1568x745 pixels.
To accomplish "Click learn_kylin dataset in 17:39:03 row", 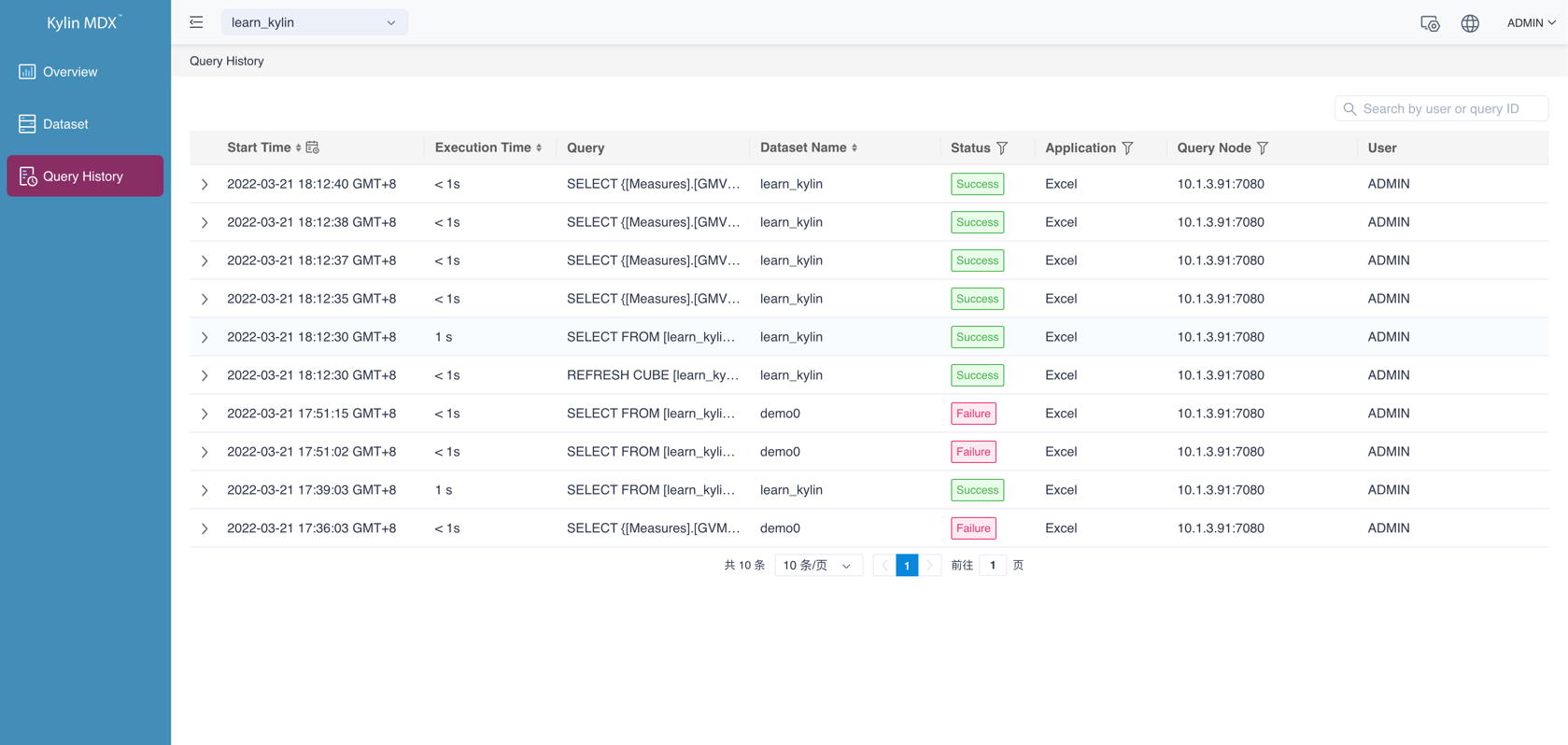I will click(x=791, y=490).
